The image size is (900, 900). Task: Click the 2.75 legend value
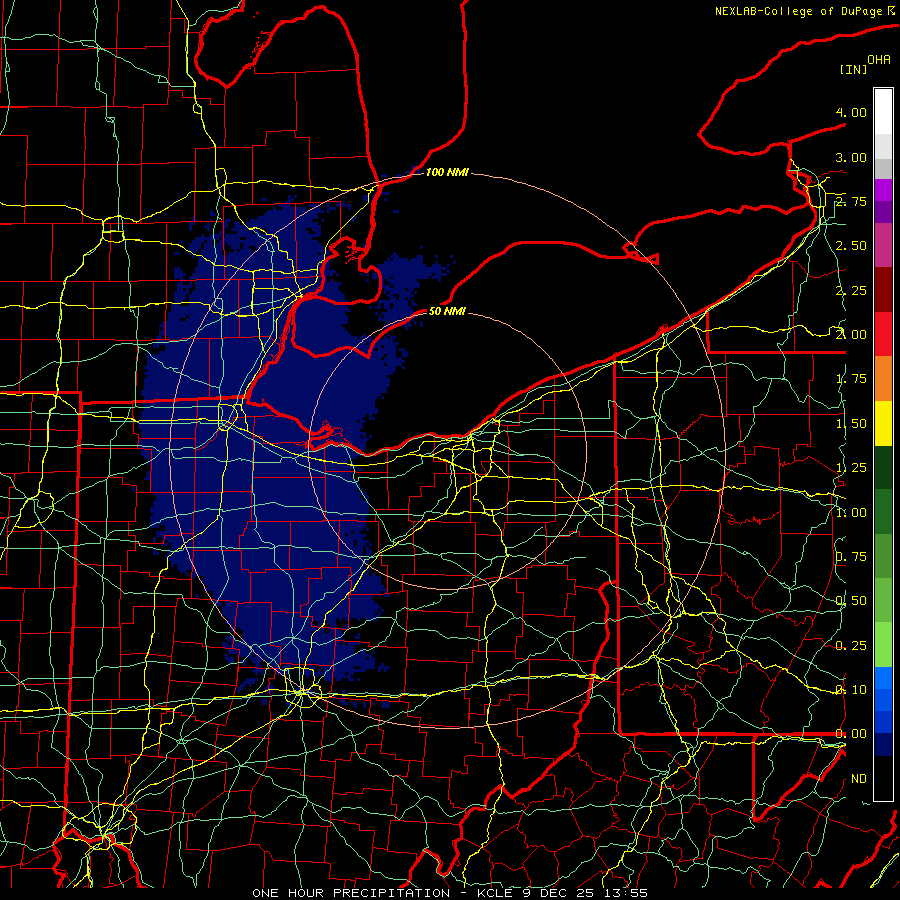tap(851, 201)
